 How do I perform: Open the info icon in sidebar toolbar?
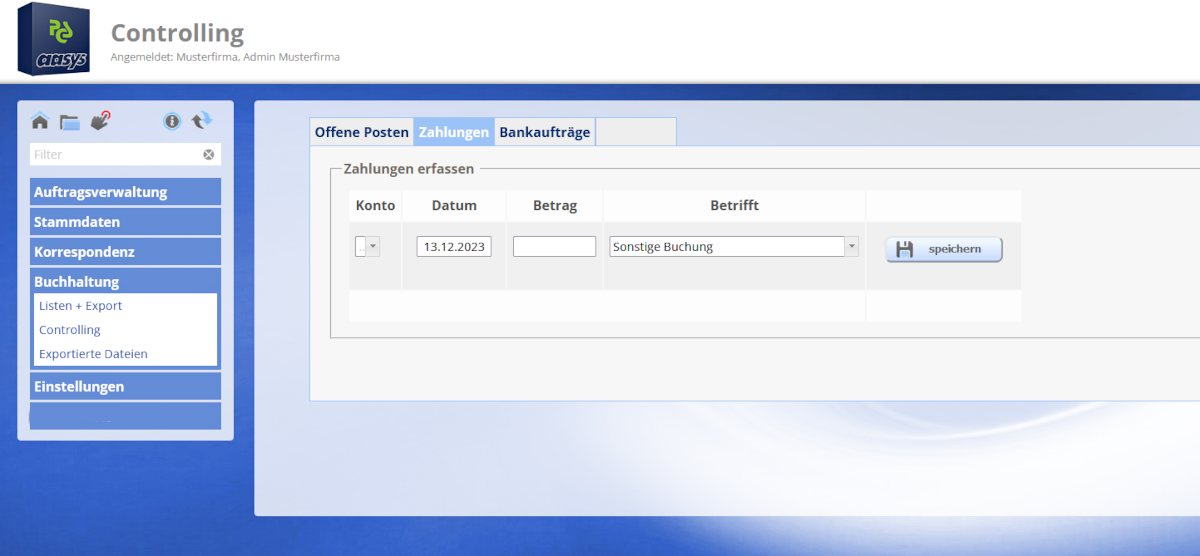pyautogui.click(x=172, y=121)
